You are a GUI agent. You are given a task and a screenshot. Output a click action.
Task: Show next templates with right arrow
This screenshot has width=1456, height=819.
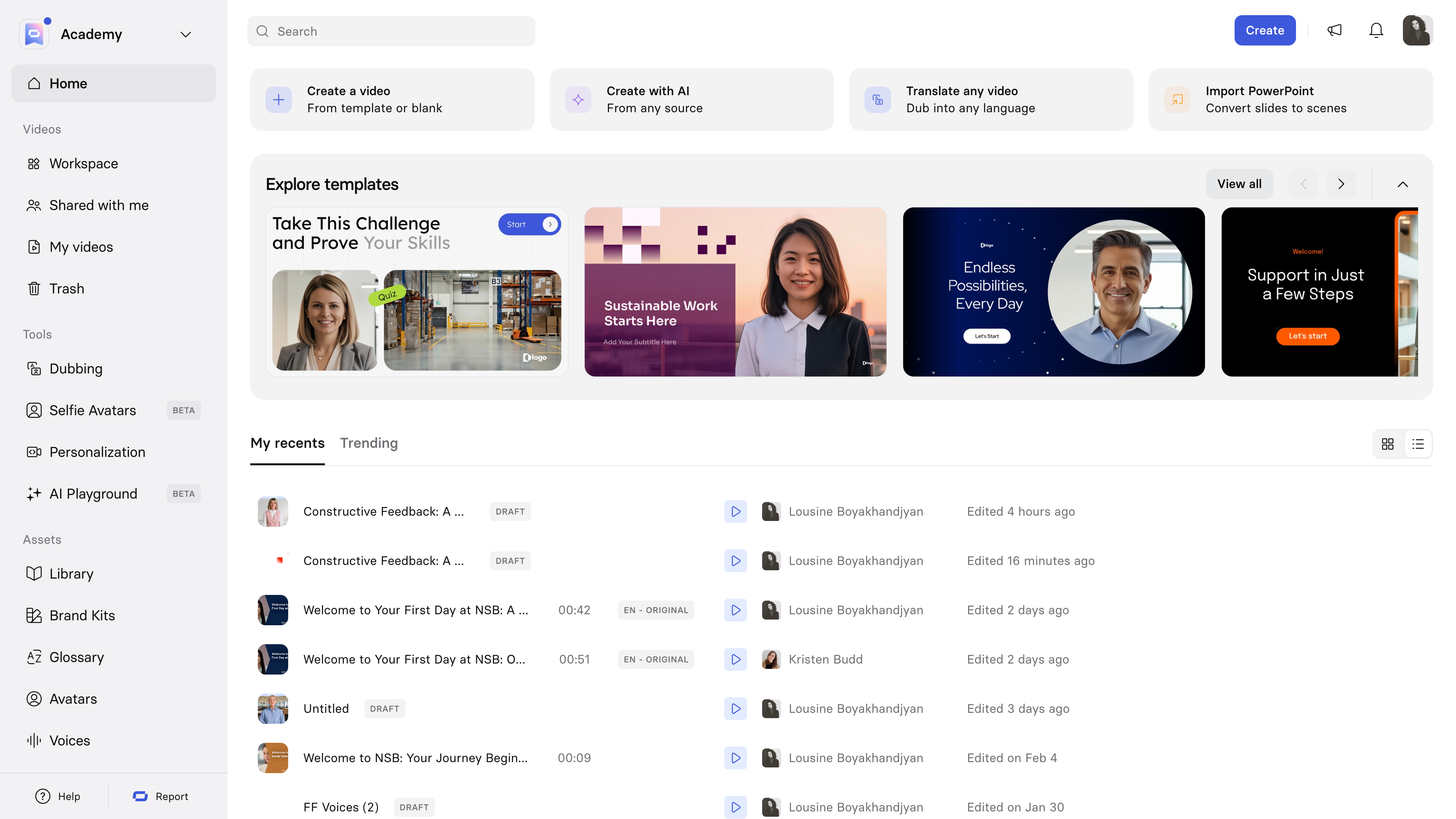(1341, 184)
